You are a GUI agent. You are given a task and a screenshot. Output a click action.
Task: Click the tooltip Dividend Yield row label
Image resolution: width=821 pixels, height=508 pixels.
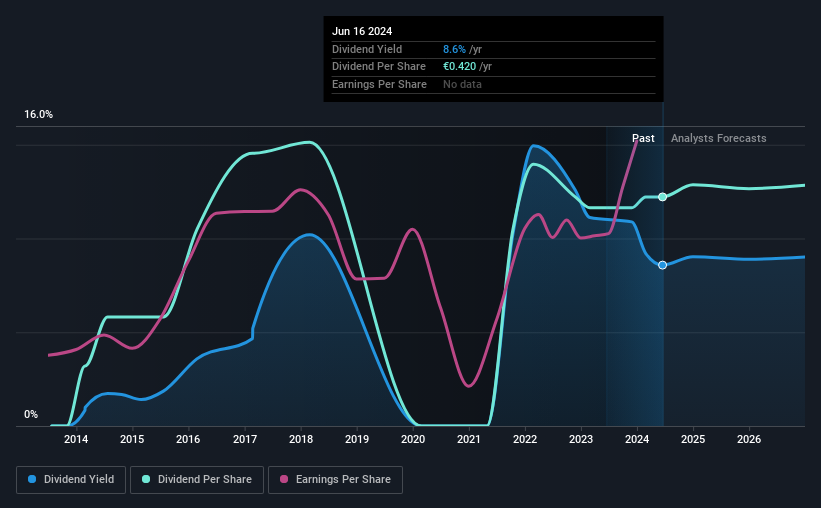click(x=367, y=49)
